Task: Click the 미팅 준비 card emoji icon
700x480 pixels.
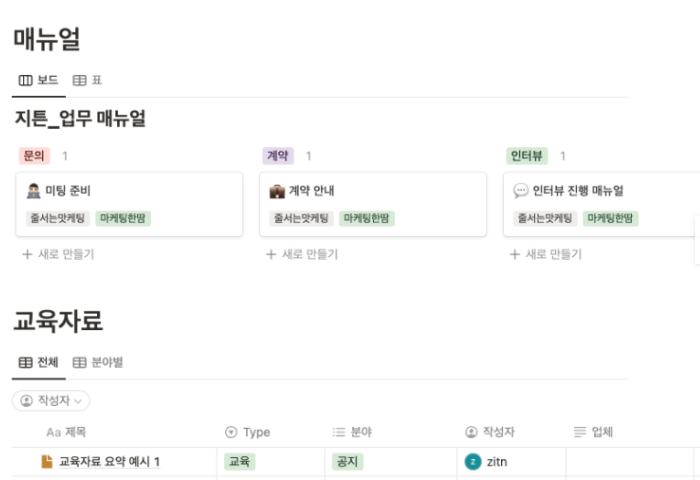Action: click(33, 190)
